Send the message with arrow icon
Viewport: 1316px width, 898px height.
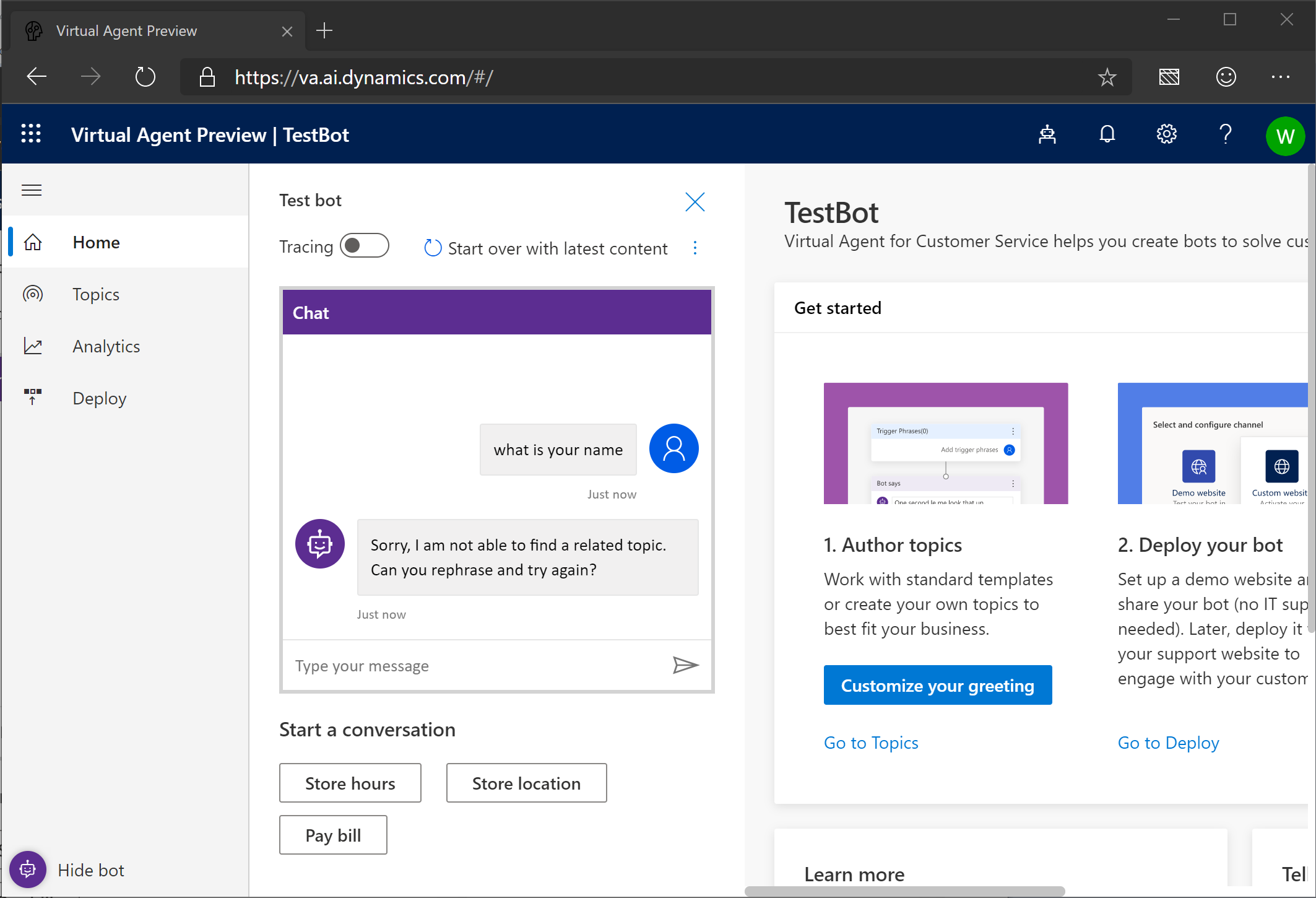(685, 665)
